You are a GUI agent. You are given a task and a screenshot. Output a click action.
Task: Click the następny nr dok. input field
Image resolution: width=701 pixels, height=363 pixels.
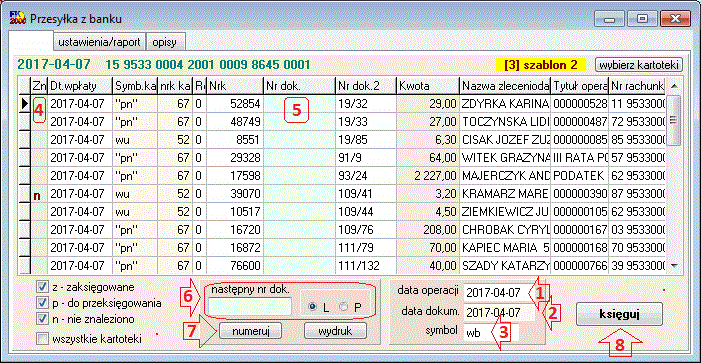pos(250,306)
